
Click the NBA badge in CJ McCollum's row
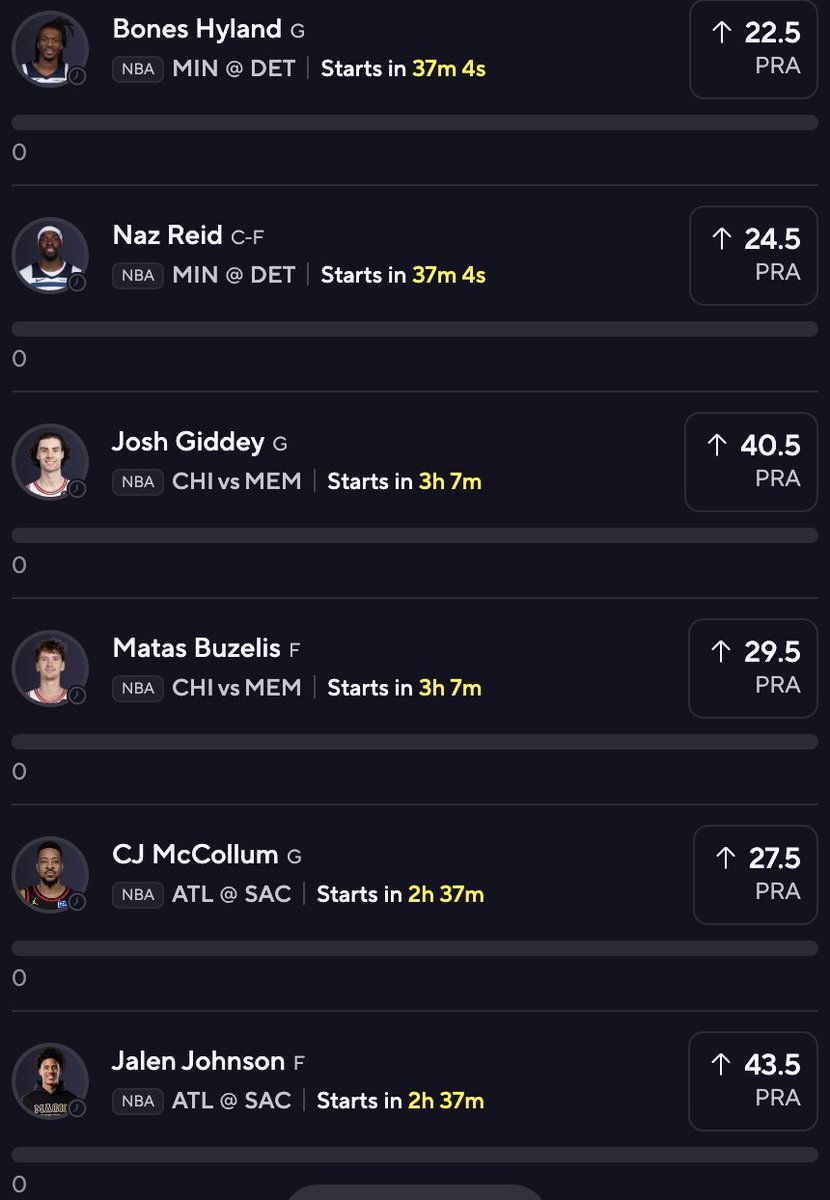(x=138, y=894)
